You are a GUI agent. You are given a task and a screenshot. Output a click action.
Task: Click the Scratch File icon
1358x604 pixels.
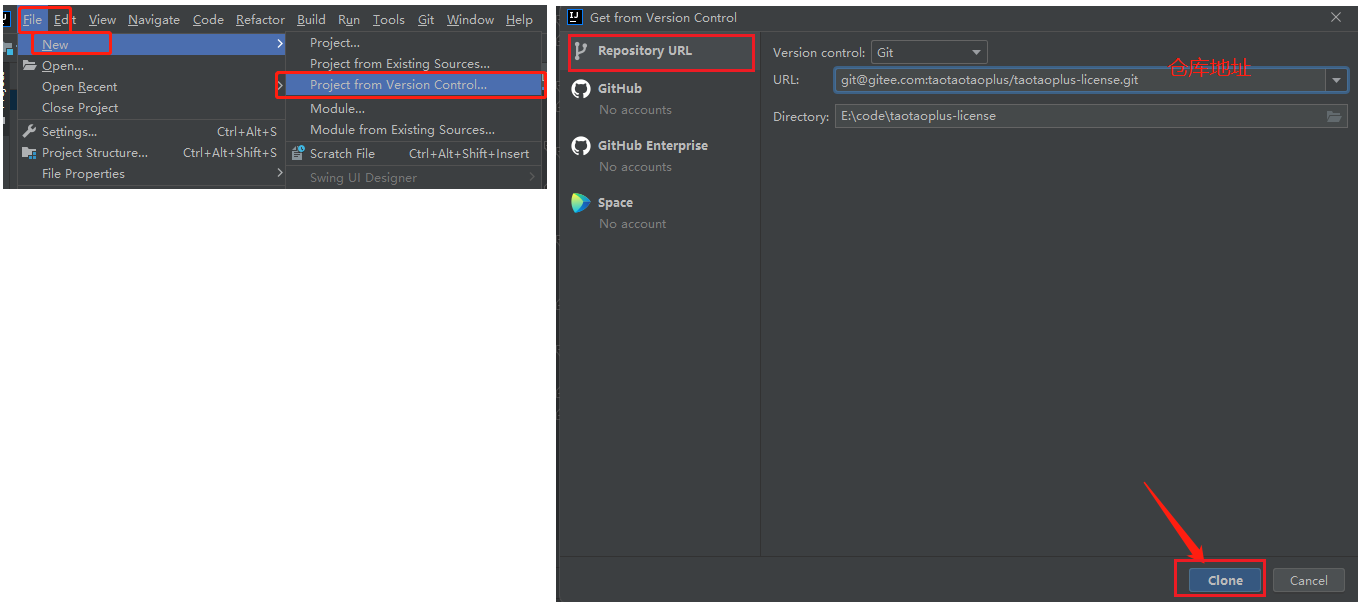[298, 153]
